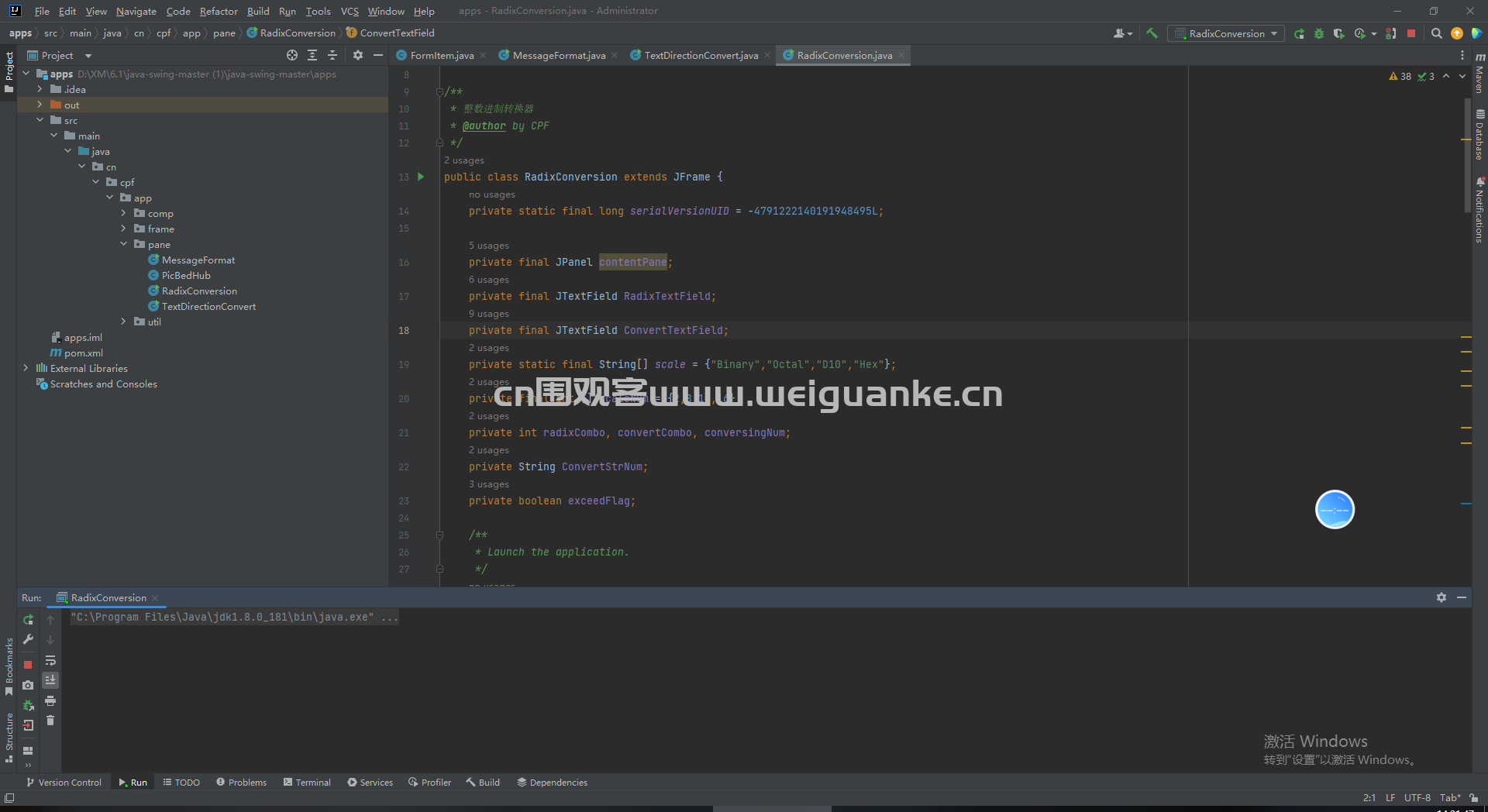Click the camera dump threads icon
This screenshot has width=1488, height=812.
pos(28,685)
